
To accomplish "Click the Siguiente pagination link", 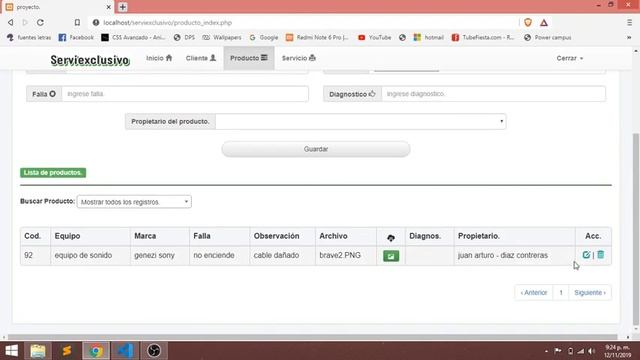I will (590, 293).
